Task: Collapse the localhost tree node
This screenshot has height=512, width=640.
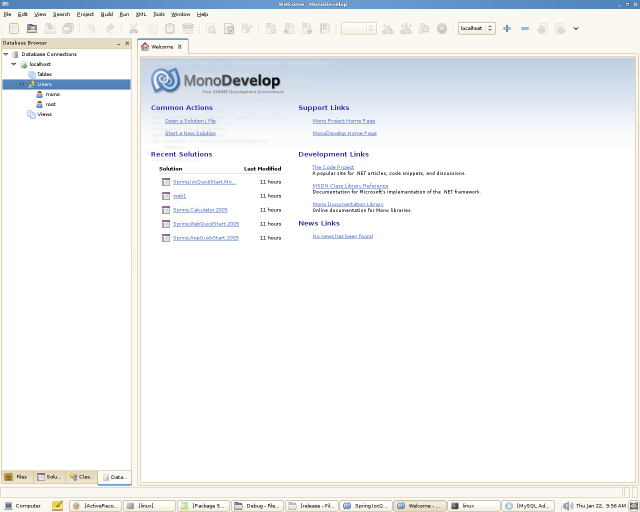Action: 14,64
